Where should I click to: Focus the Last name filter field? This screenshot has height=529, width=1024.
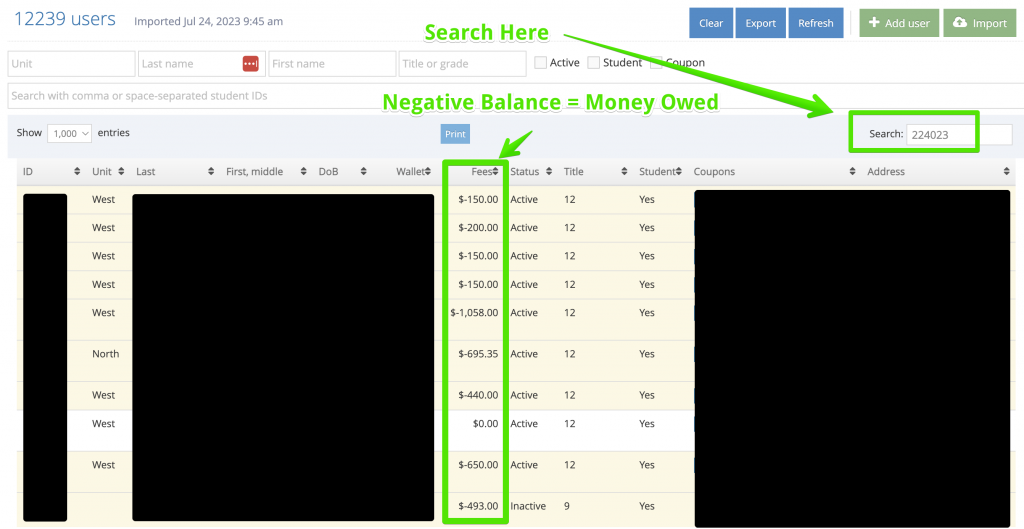click(x=202, y=64)
